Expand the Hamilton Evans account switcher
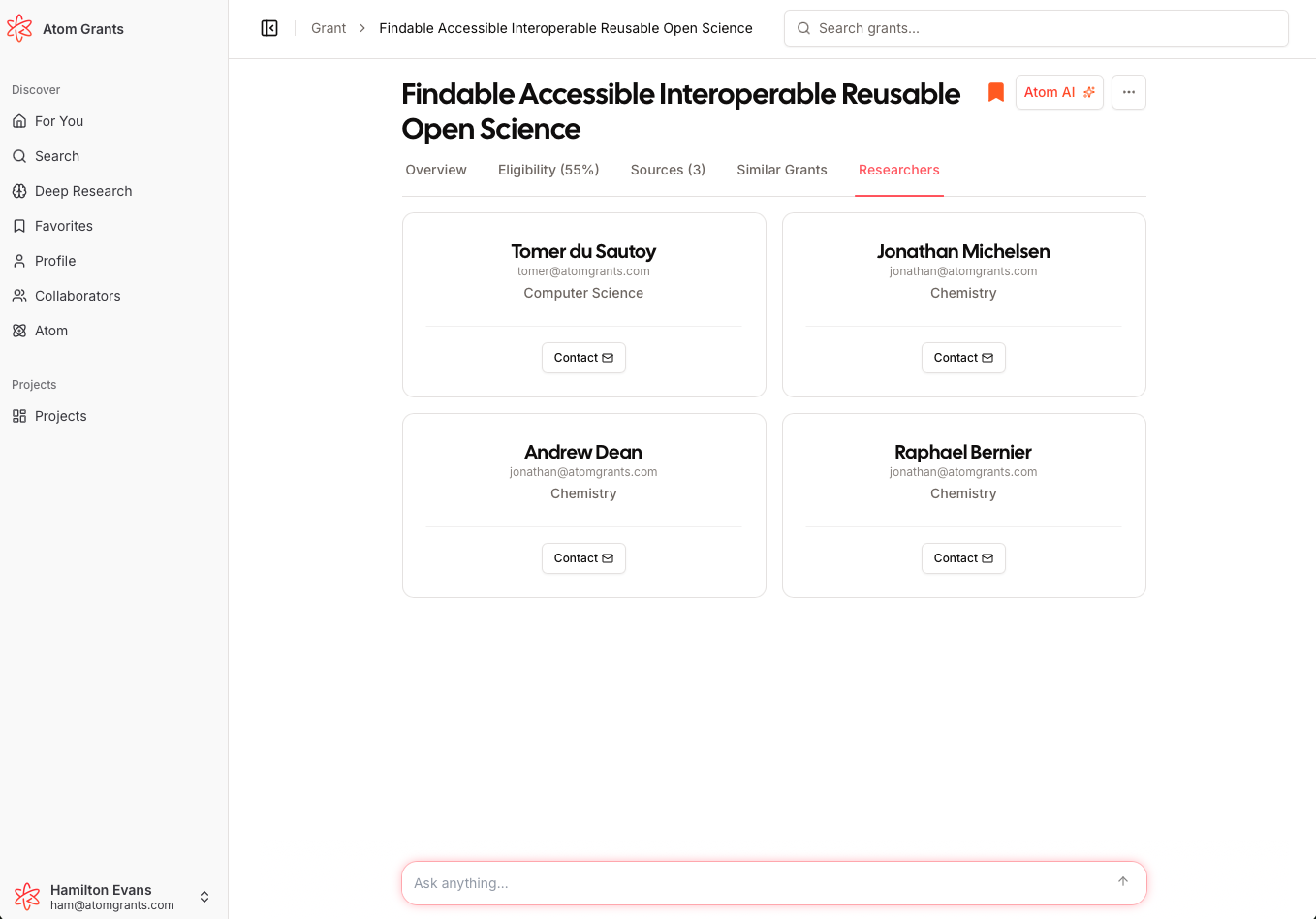Viewport: 1316px width, 919px height. [204, 897]
